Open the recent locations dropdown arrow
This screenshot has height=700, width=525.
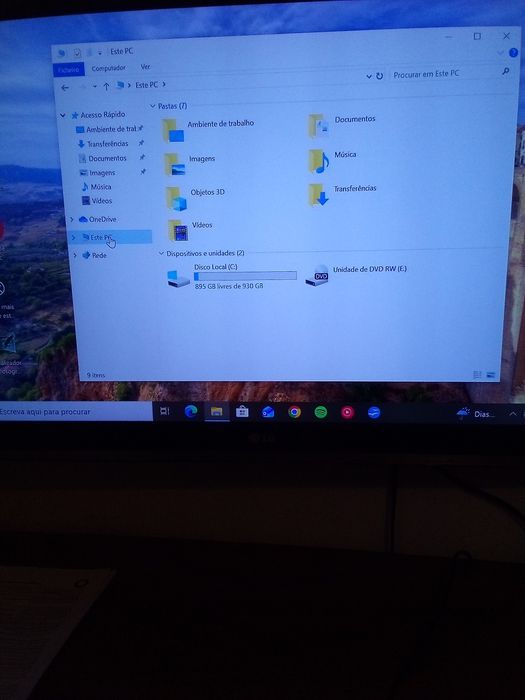point(95,87)
